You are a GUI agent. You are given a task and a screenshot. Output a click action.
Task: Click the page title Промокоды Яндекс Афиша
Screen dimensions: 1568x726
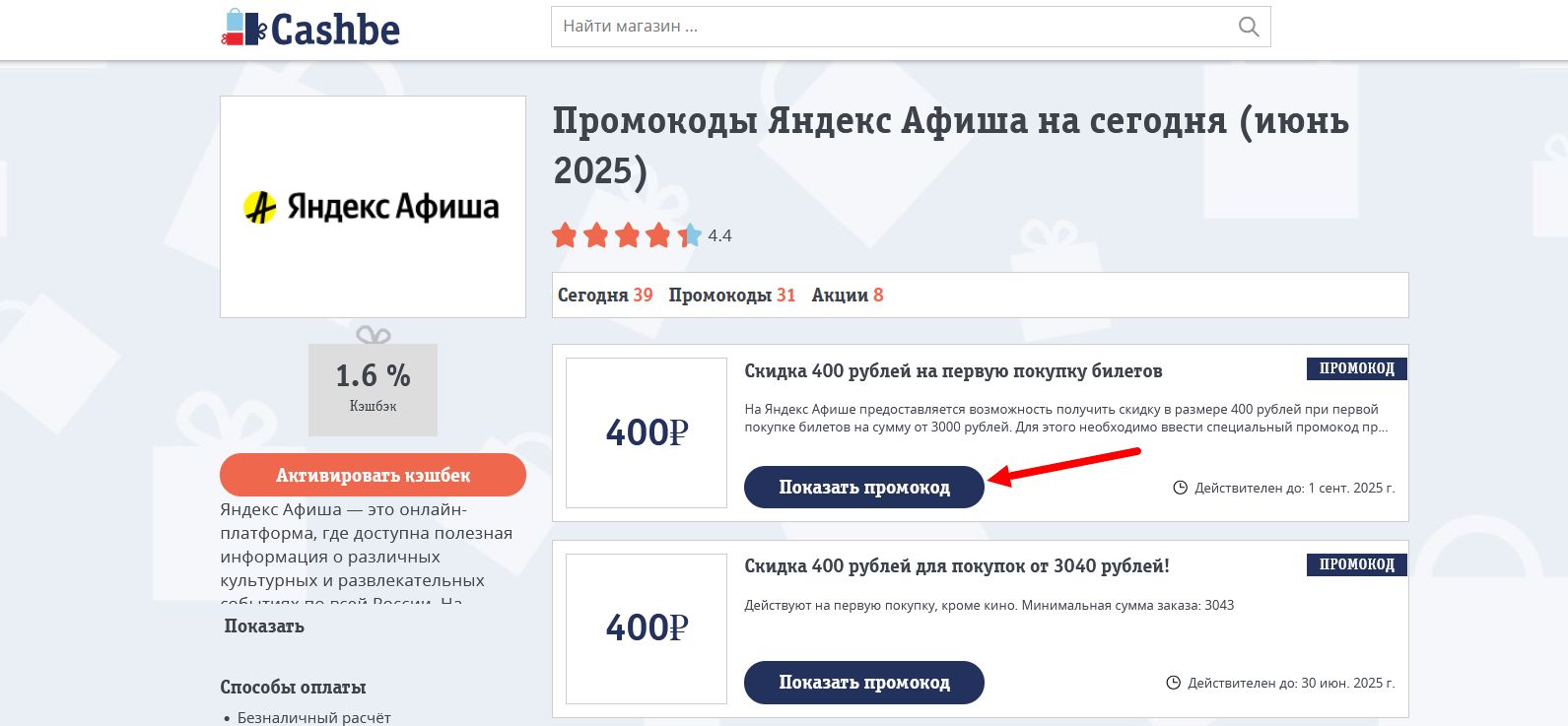coord(950,146)
